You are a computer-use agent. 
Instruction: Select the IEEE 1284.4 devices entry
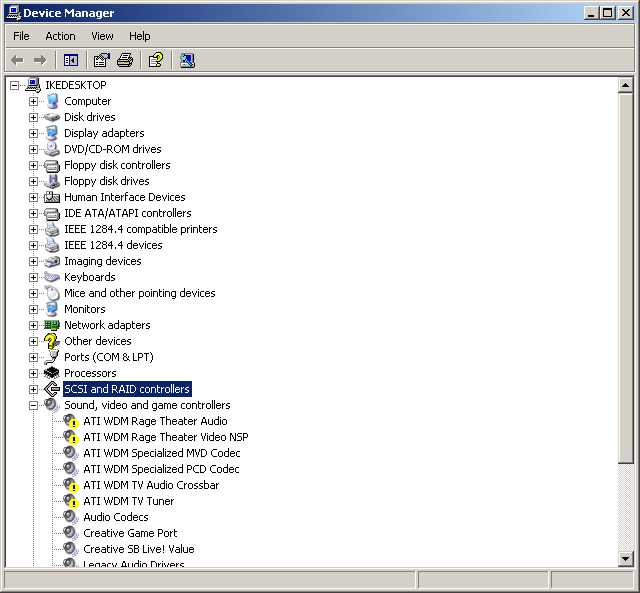coord(113,245)
